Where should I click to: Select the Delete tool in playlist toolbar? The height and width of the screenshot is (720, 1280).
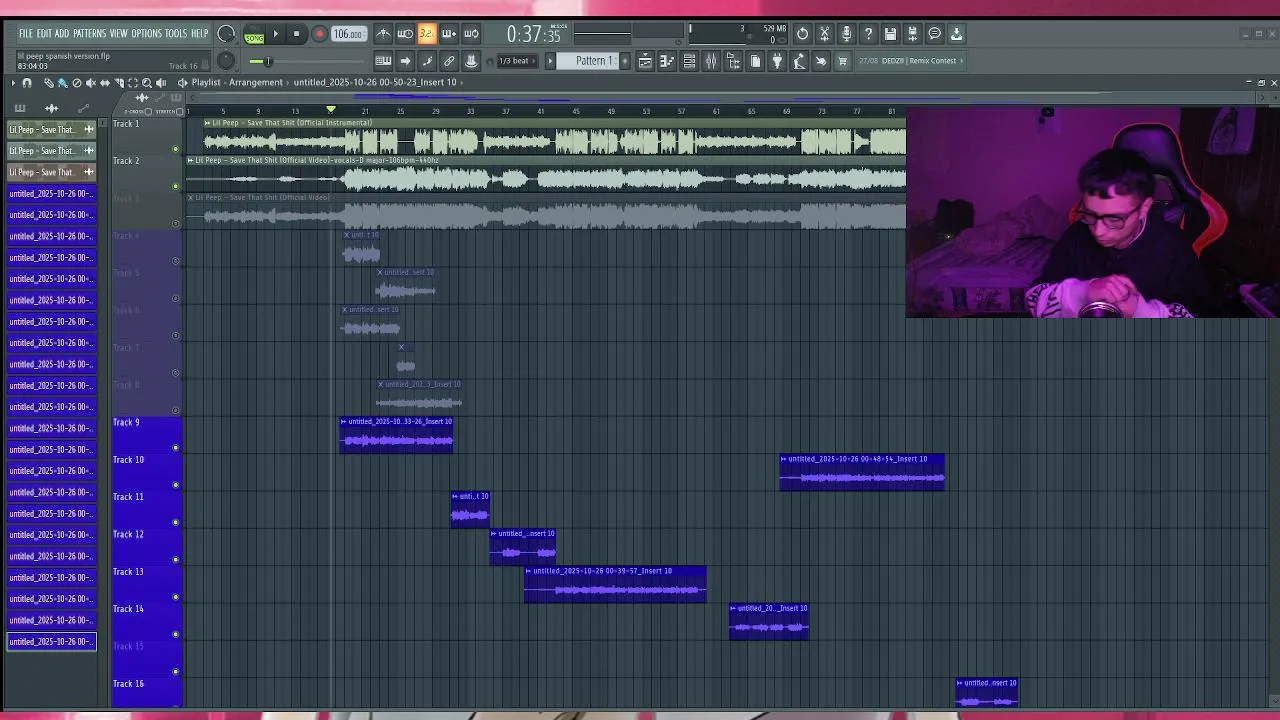tap(77, 82)
